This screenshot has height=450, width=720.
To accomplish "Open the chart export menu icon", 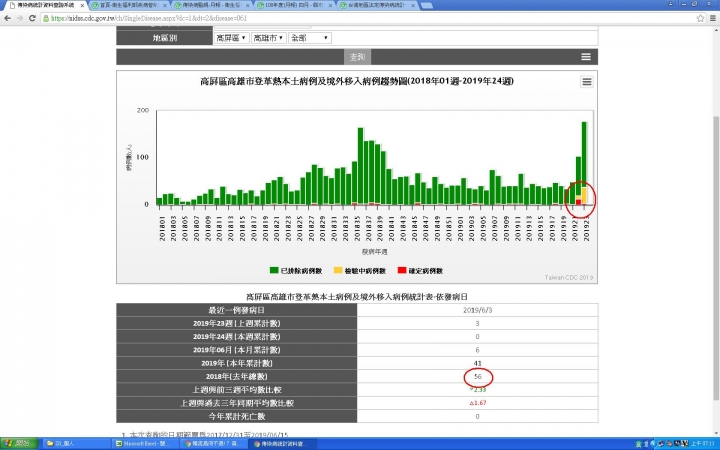I will click(587, 82).
